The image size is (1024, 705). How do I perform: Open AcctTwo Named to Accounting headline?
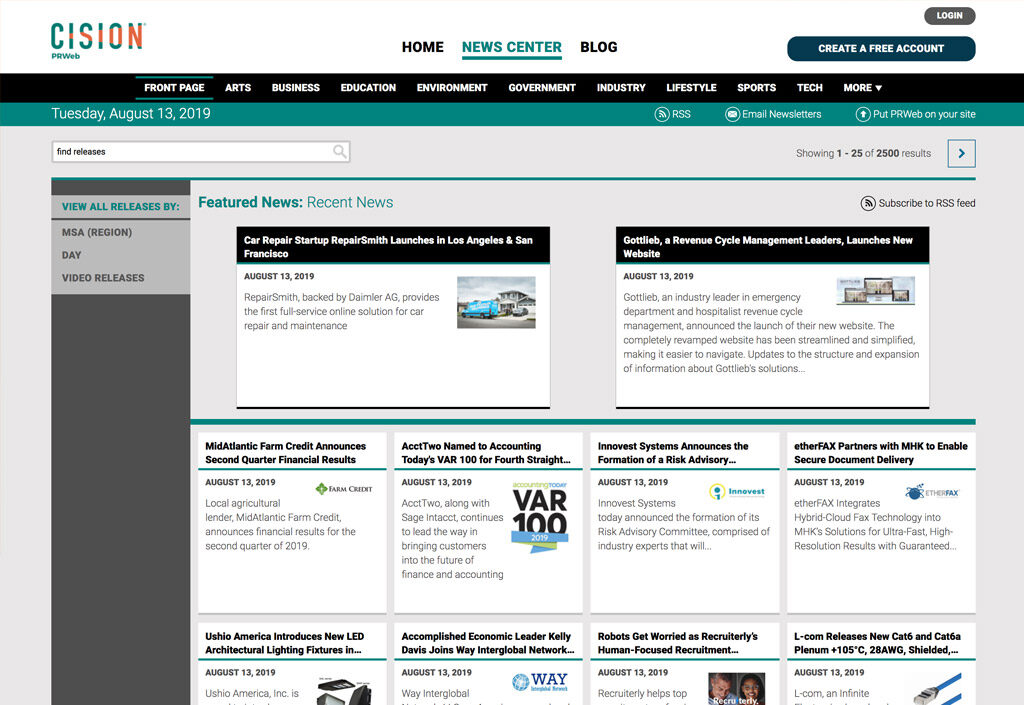pyautogui.click(x=486, y=453)
